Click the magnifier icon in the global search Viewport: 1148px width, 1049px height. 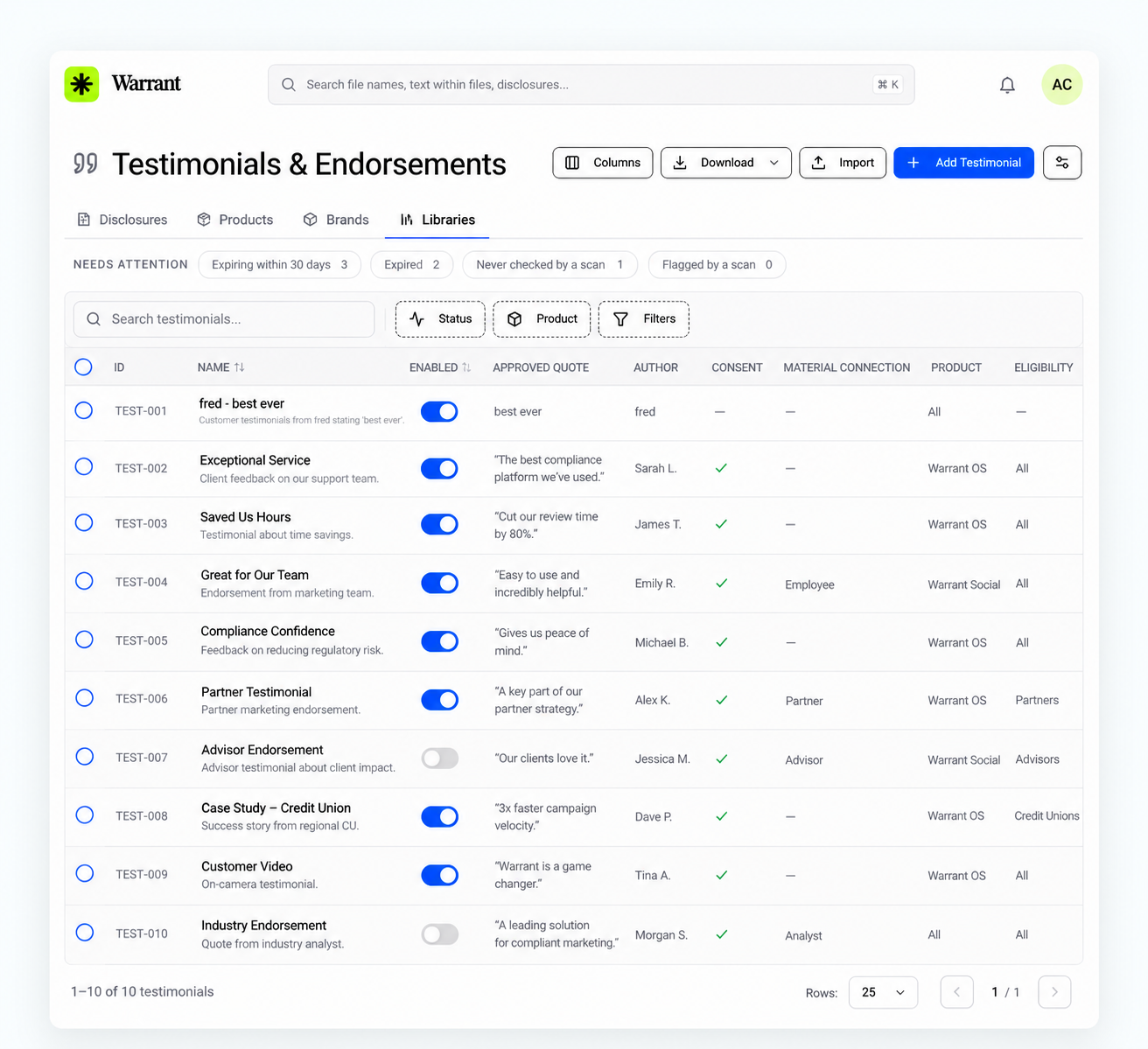click(x=288, y=85)
